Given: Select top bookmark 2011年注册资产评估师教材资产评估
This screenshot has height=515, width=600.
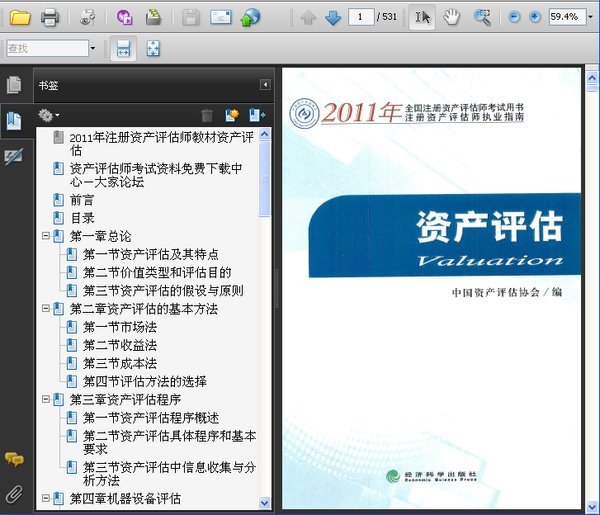Looking at the screenshot, I should [161, 144].
